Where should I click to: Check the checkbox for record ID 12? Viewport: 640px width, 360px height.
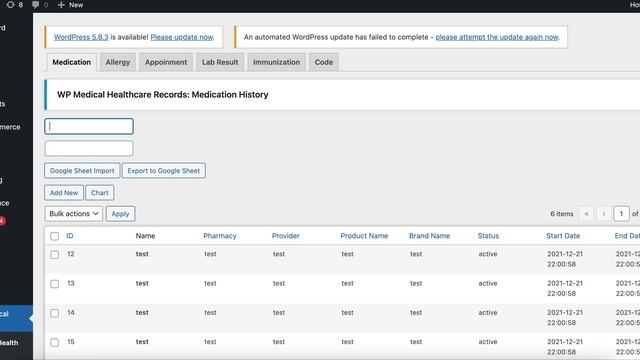(54, 255)
